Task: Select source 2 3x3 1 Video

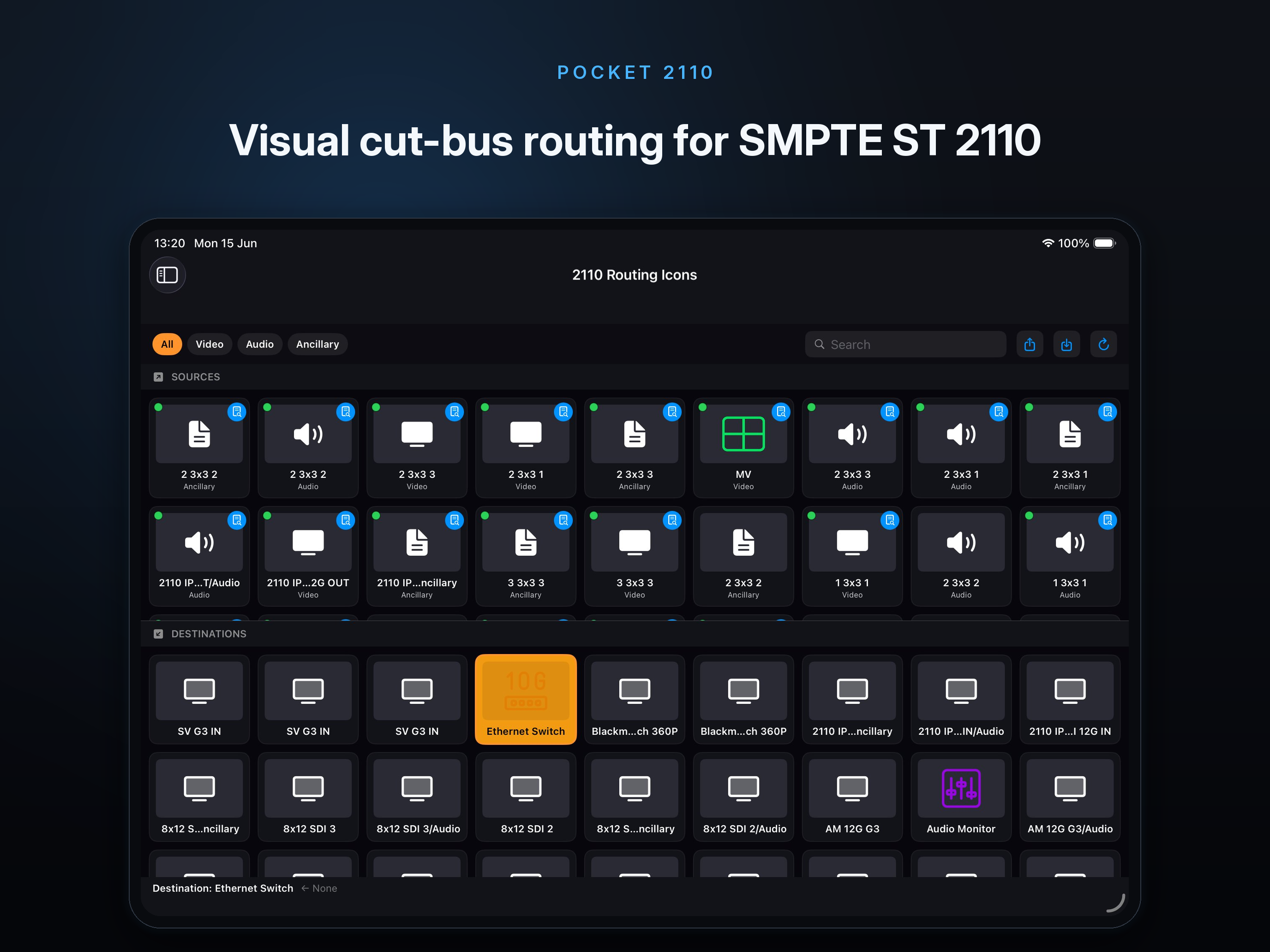Action: click(x=525, y=447)
